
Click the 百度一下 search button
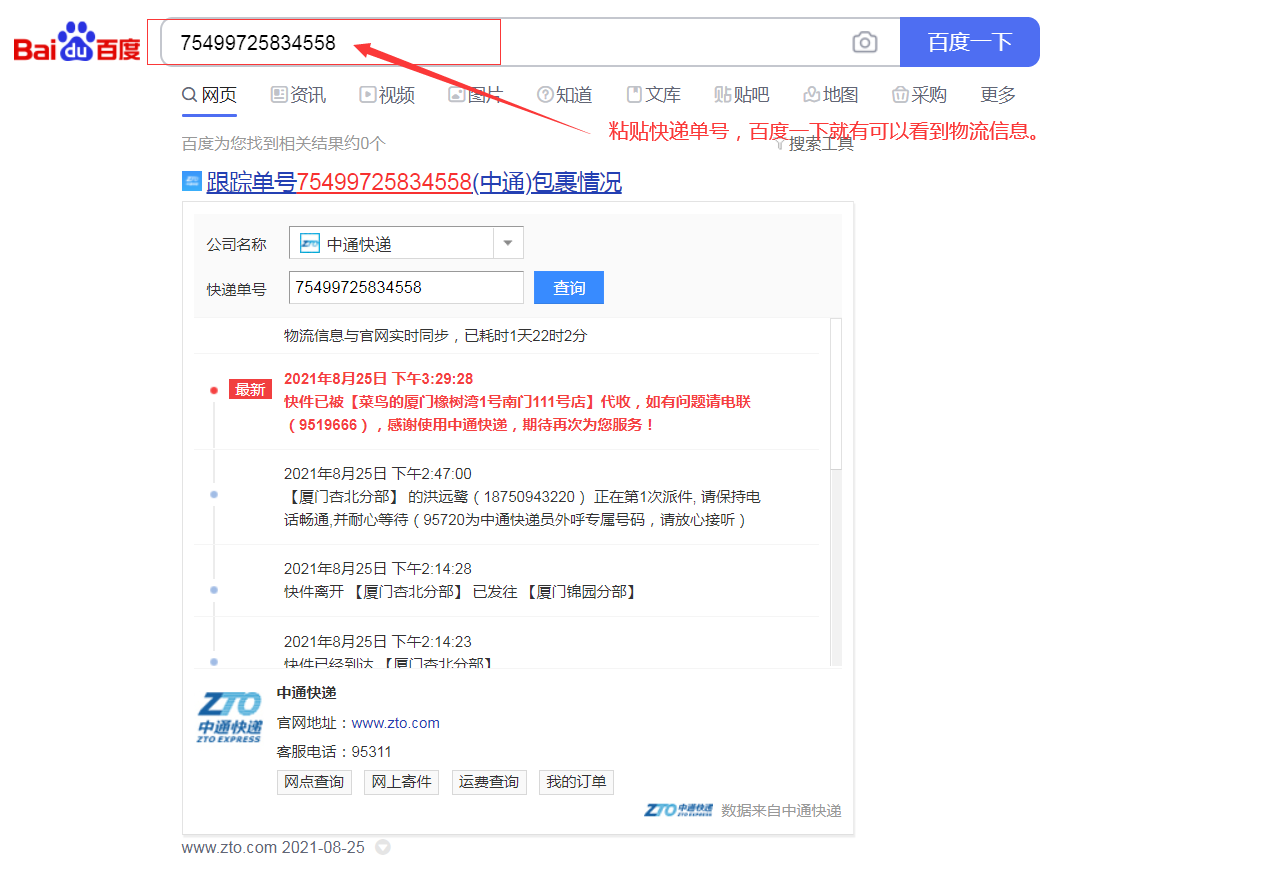[970, 42]
